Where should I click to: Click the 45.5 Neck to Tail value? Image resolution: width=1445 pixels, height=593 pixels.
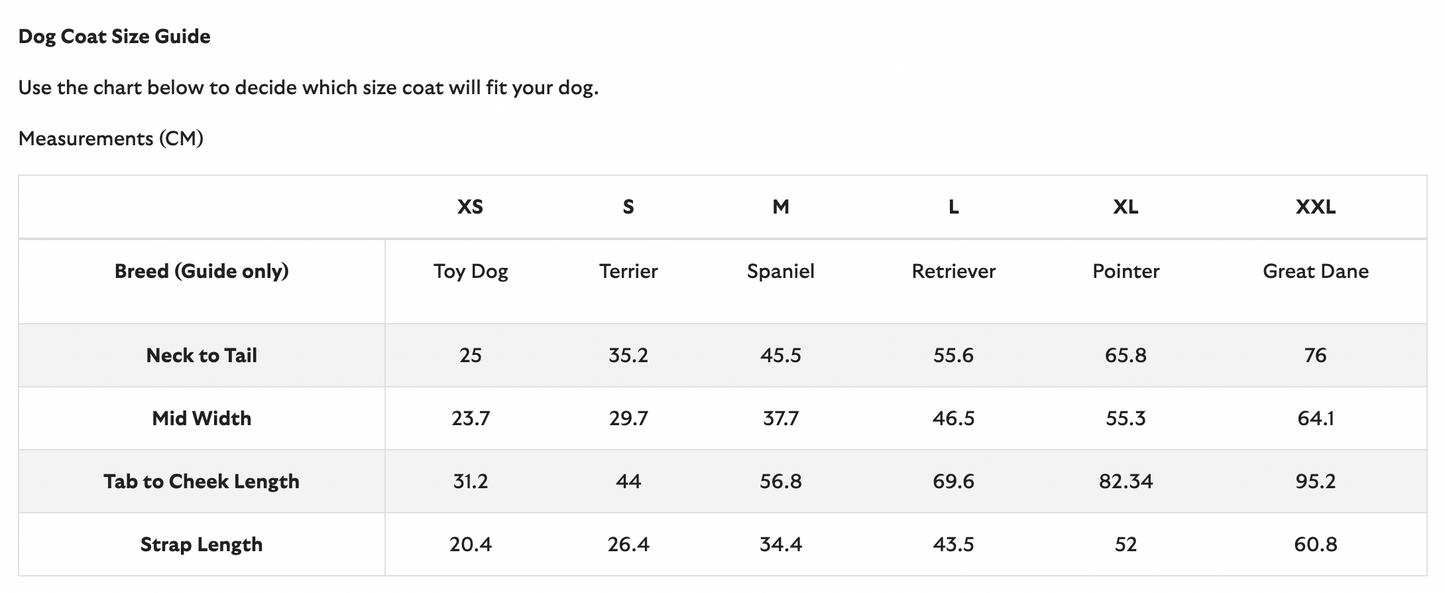(x=781, y=355)
